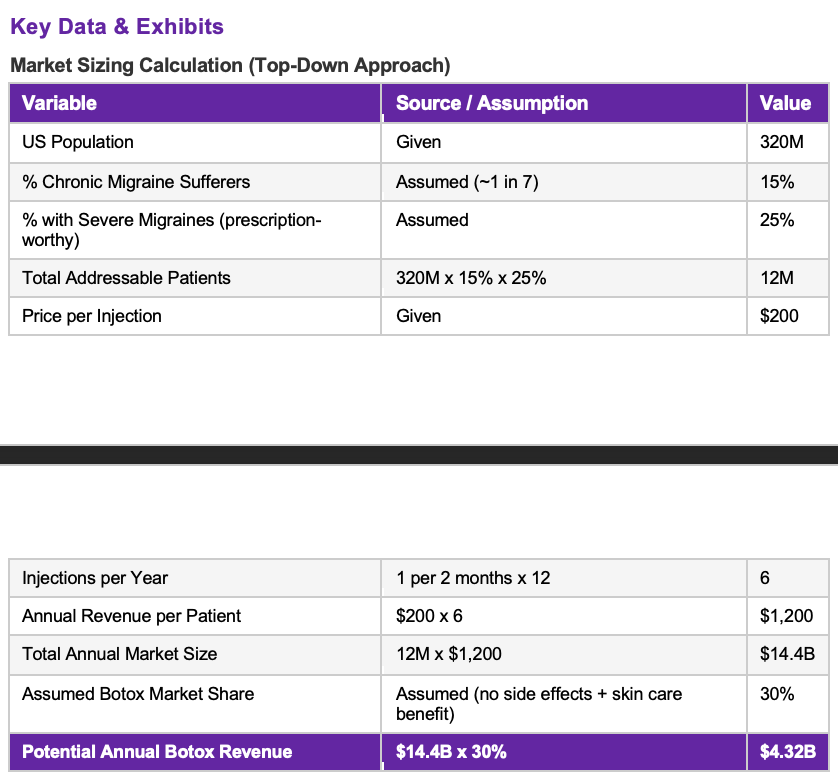Click the Assumed Botox Market Share cell
The width and height of the screenshot is (838, 778).
pos(195,703)
